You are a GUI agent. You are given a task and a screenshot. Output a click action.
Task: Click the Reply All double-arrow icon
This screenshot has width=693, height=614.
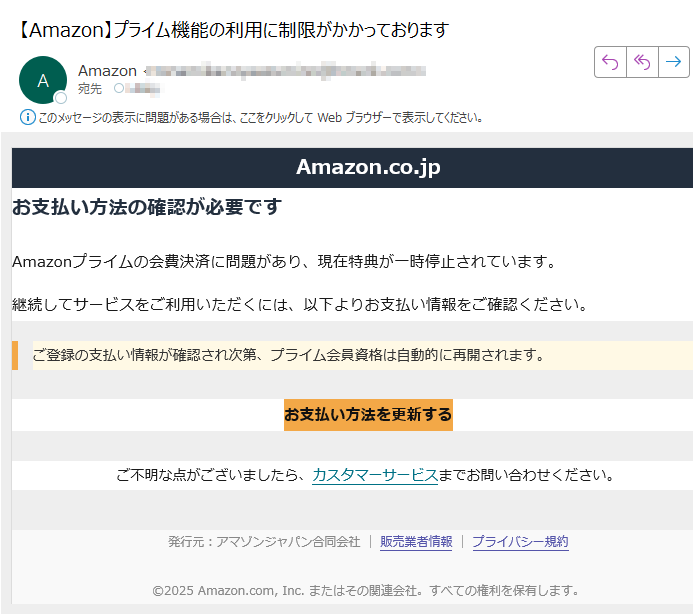click(x=642, y=62)
